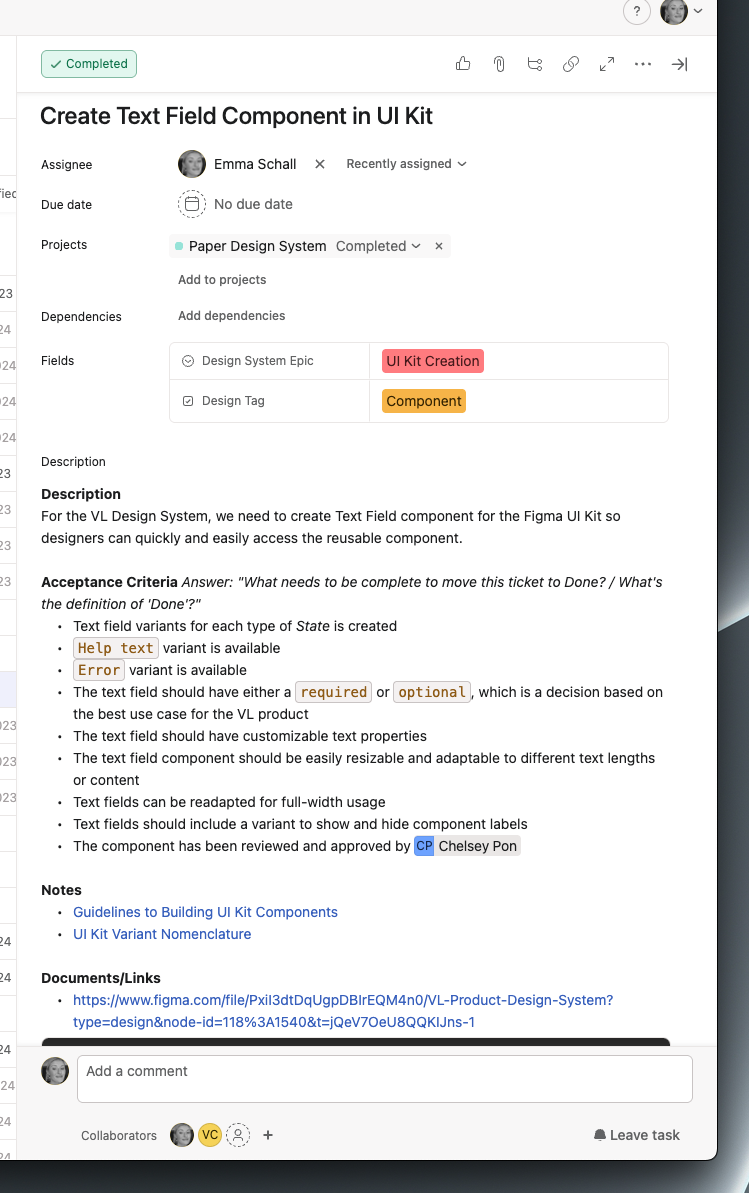Image resolution: width=749 pixels, height=1193 pixels.
Task: Click the thumbs-up like icon
Action: (463, 64)
